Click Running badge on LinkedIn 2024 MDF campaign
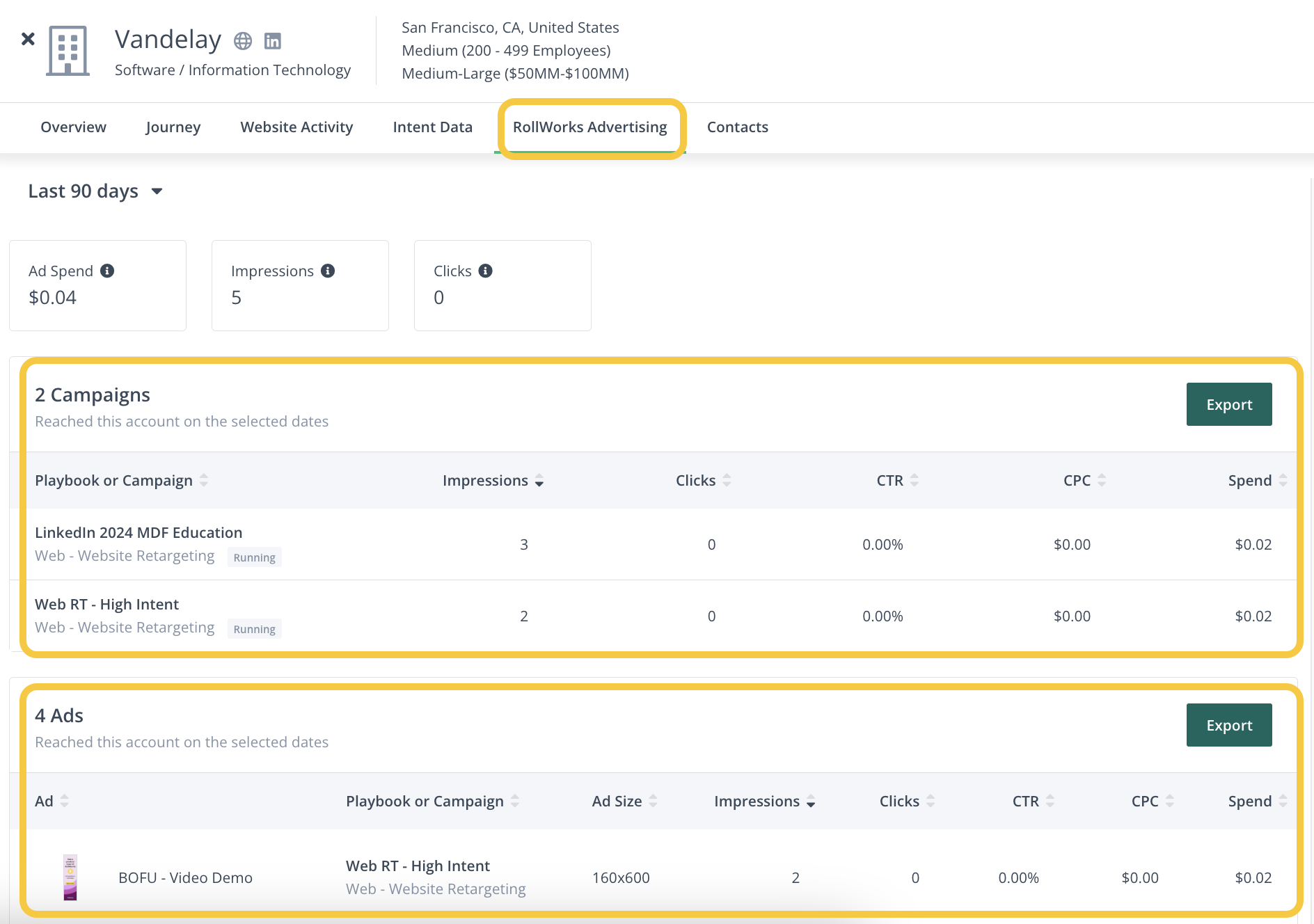Image resolution: width=1314 pixels, height=924 pixels. pyautogui.click(x=255, y=557)
